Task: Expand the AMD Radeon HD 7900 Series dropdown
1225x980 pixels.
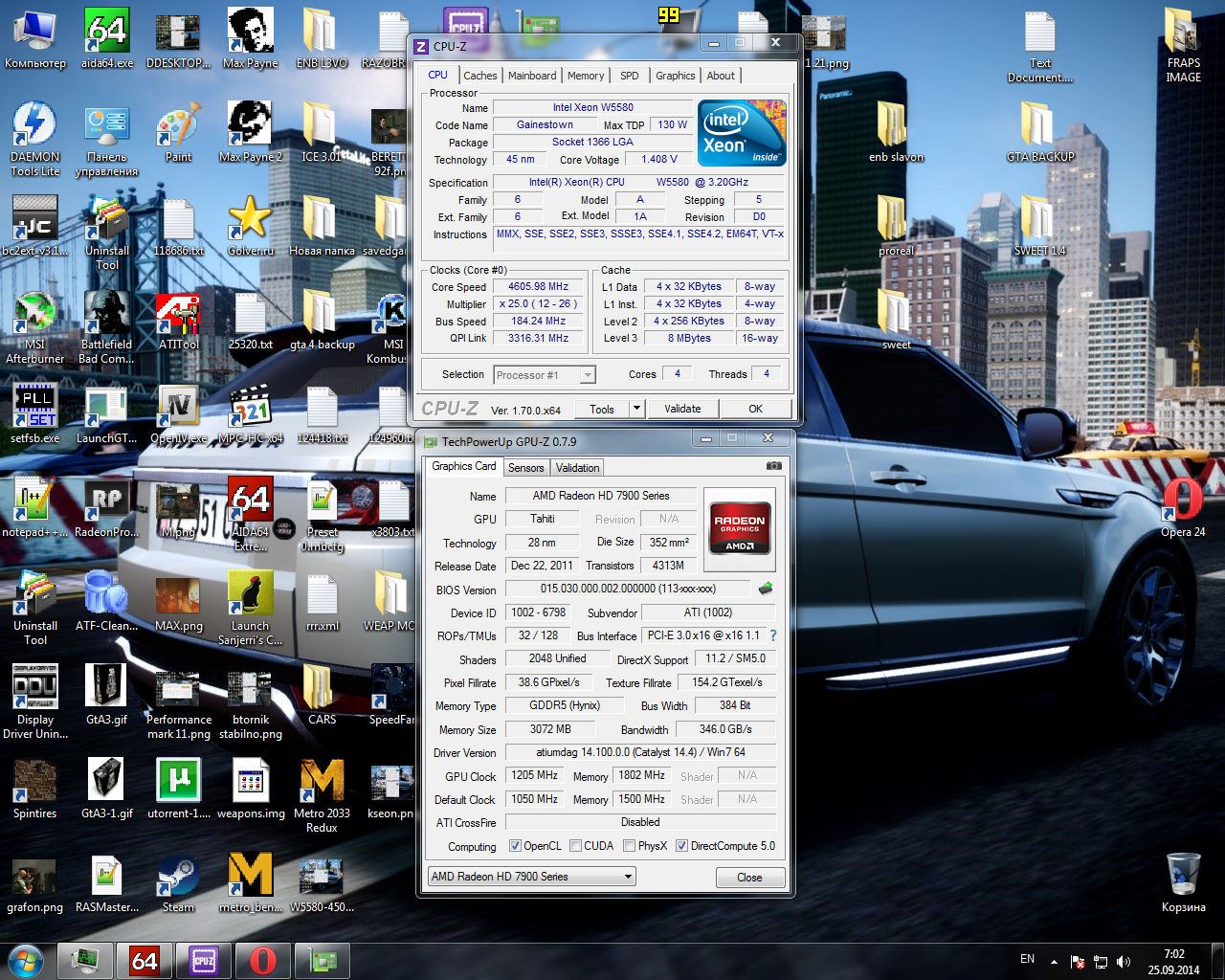Action: point(628,877)
